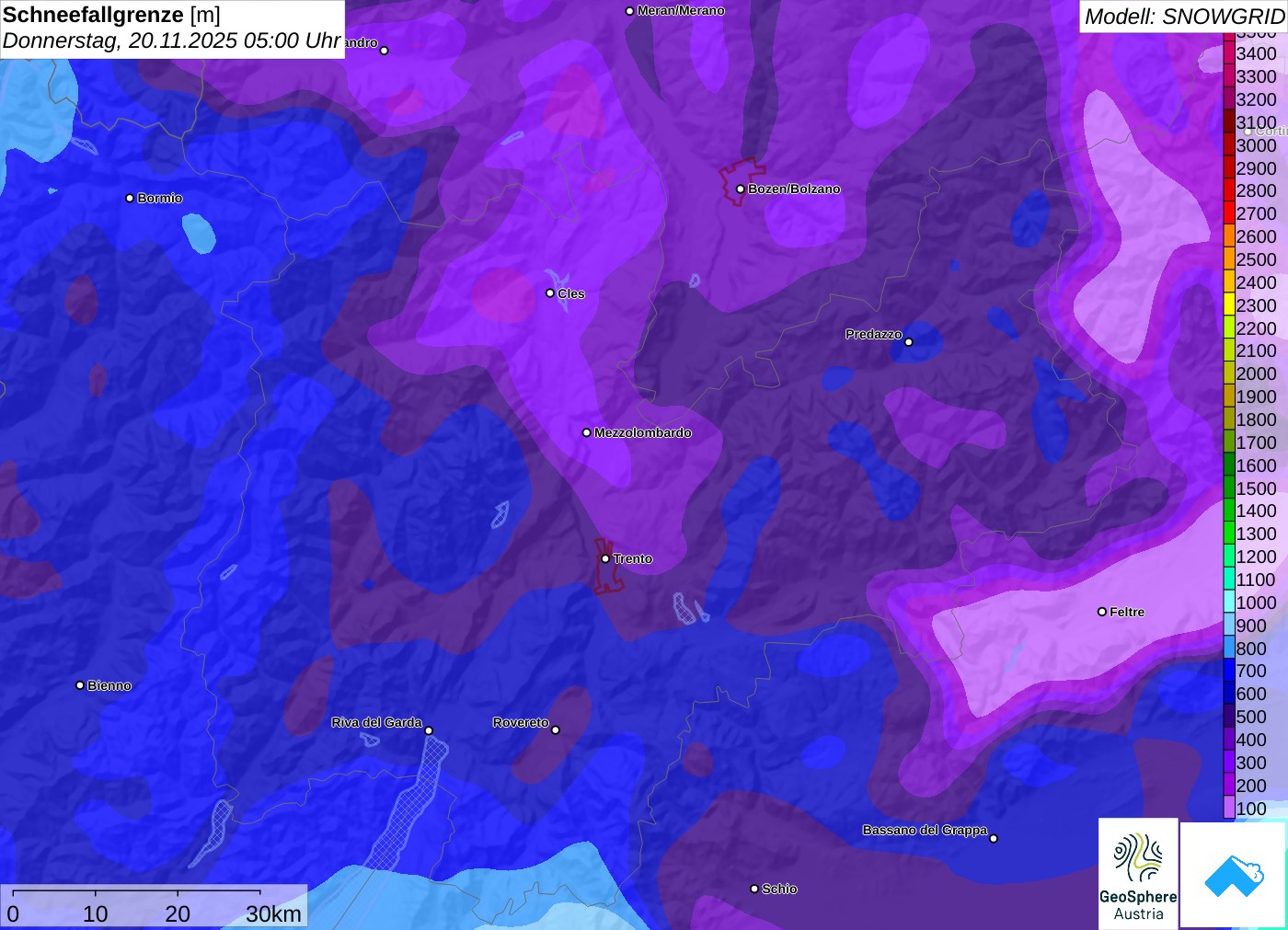Viewport: 1288px width, 930px height.
Task: Click the Bienno marker dot
Action: [80, 685]
